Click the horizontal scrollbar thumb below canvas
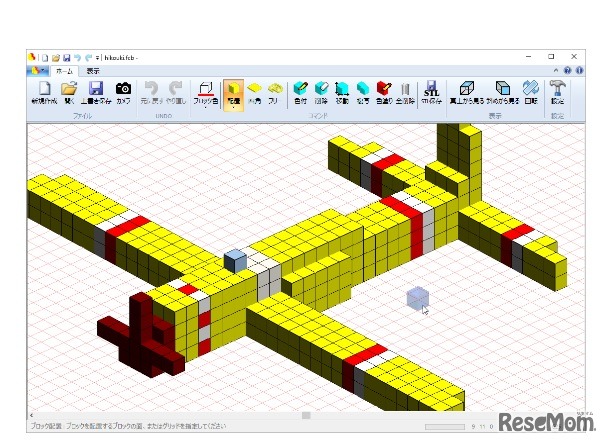 point(306,415)
